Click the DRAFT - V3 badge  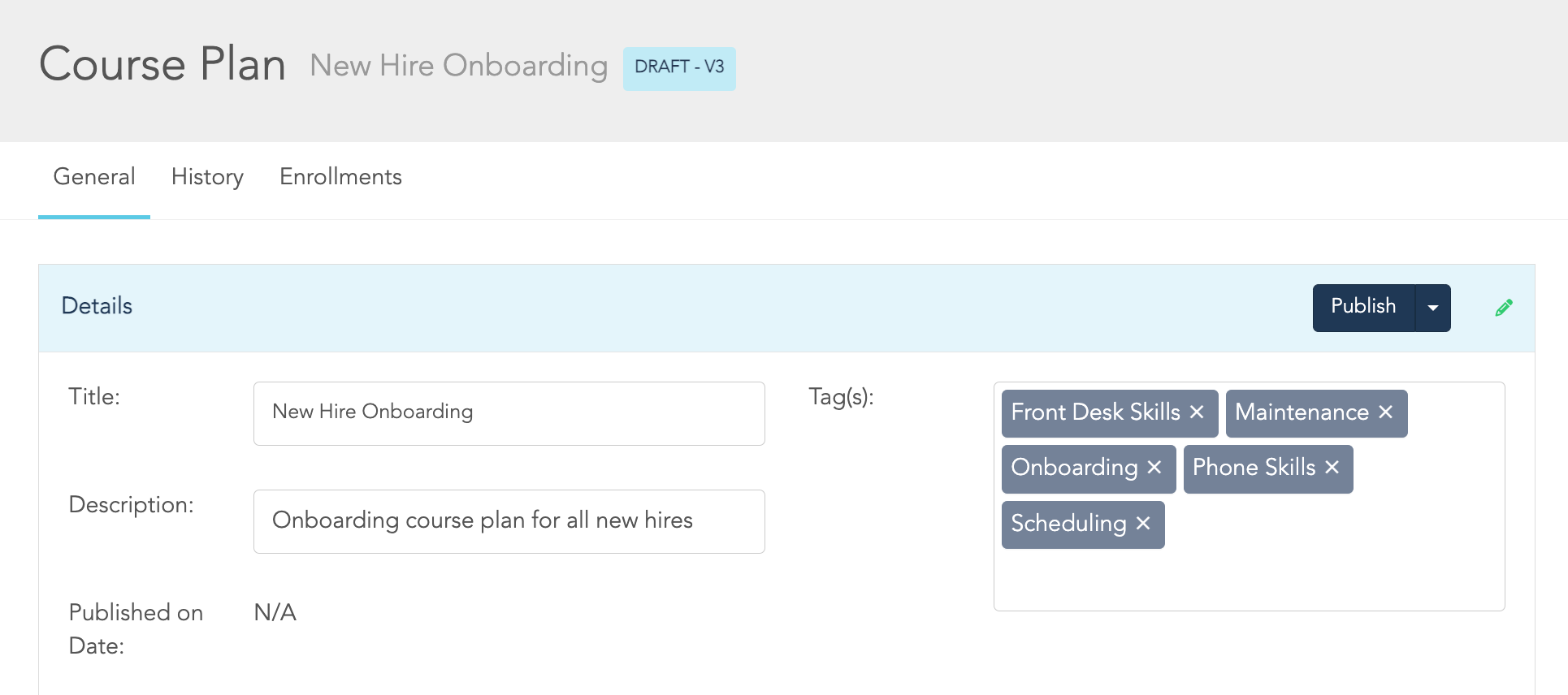(679, 68)
